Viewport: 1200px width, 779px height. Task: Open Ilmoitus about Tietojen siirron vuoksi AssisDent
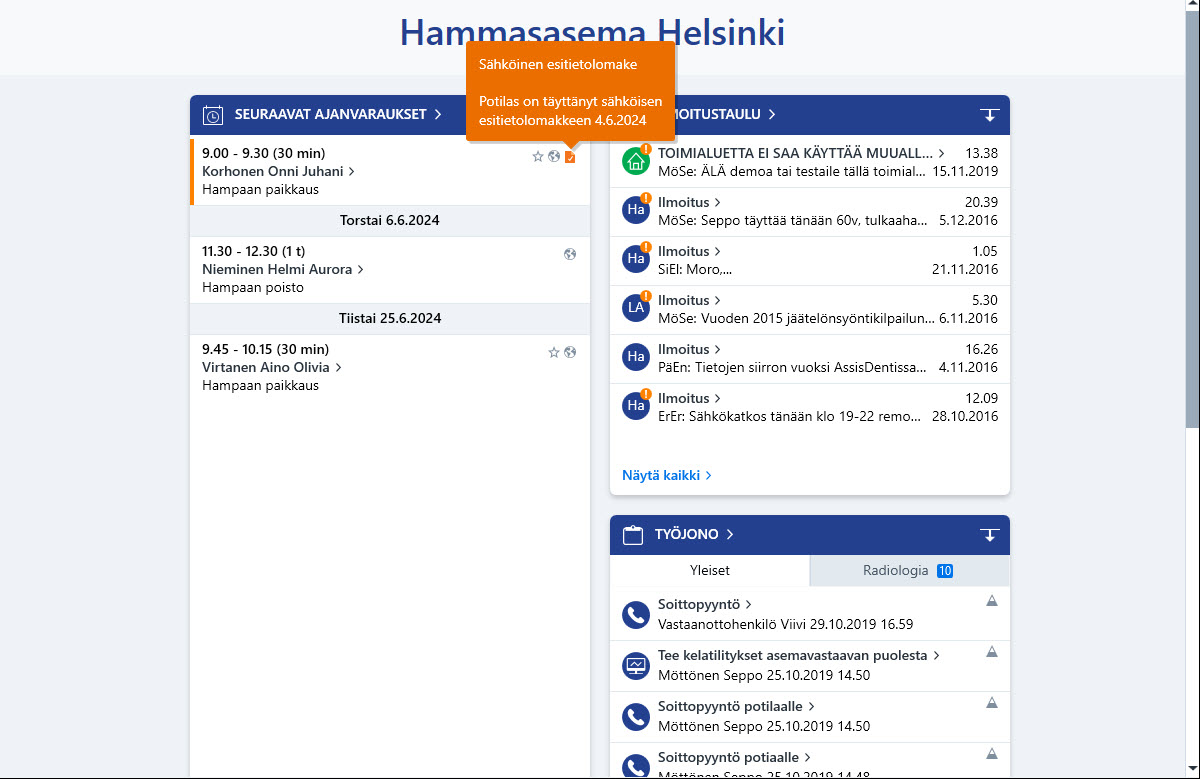coord(689,349)
